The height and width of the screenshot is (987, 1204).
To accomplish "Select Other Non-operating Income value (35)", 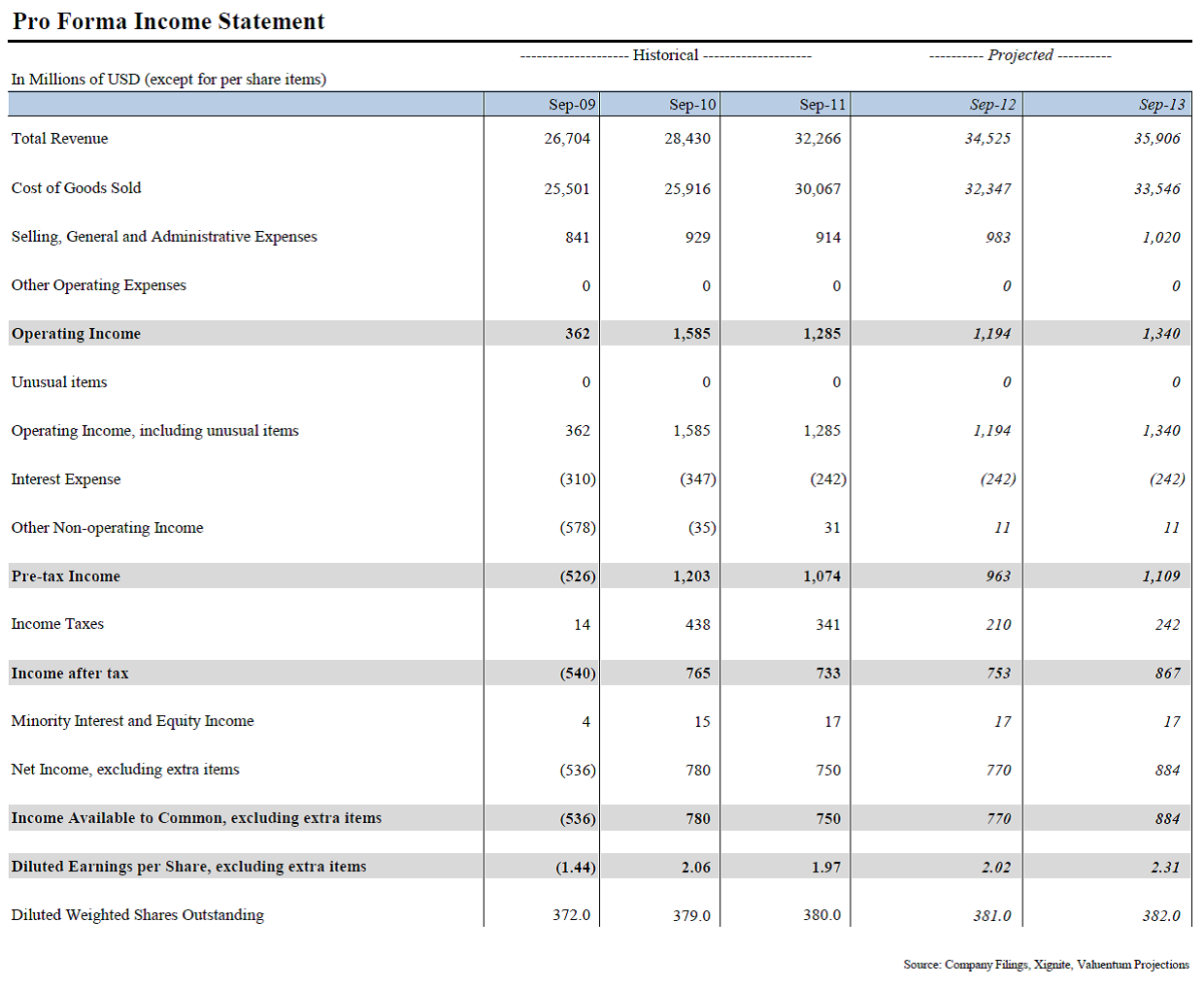I will 702,528.
